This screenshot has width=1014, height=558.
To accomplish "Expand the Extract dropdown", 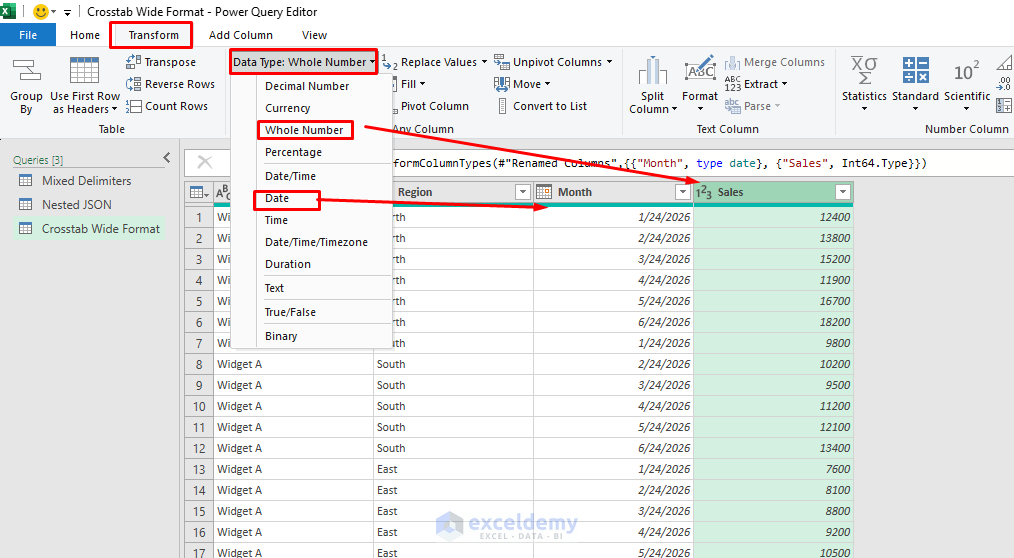I will click(784, 84).
